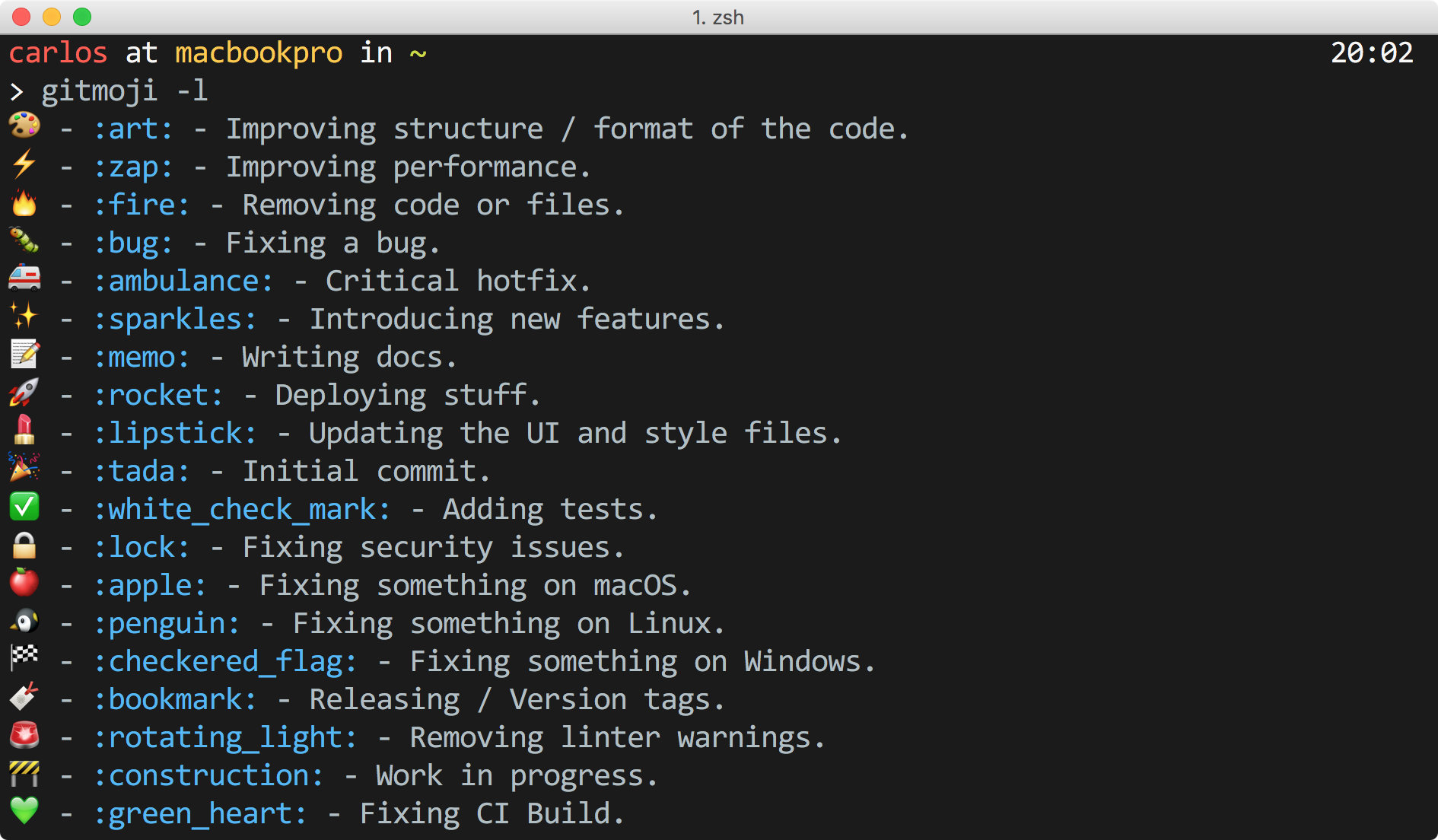Click 'Removing linter warnings.' text
Image resolution: width=1438 pixels, height=840 pixels.
pyautogui.click(x=618, y=737)
